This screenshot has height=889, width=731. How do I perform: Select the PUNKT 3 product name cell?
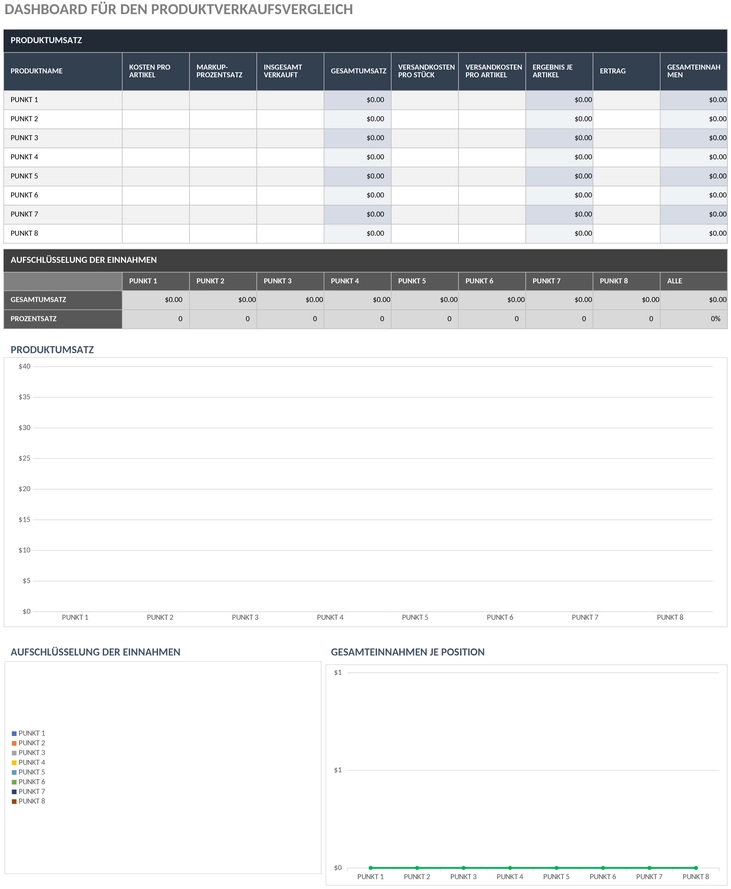click(x=63, y=138)
